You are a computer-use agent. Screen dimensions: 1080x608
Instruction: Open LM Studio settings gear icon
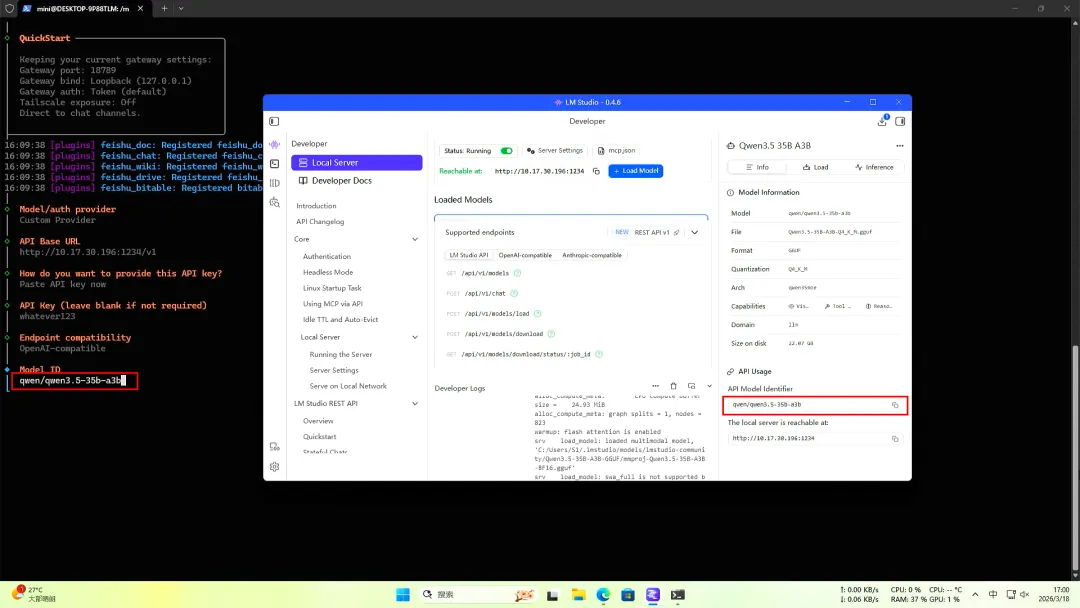click(x=275, y=467)
